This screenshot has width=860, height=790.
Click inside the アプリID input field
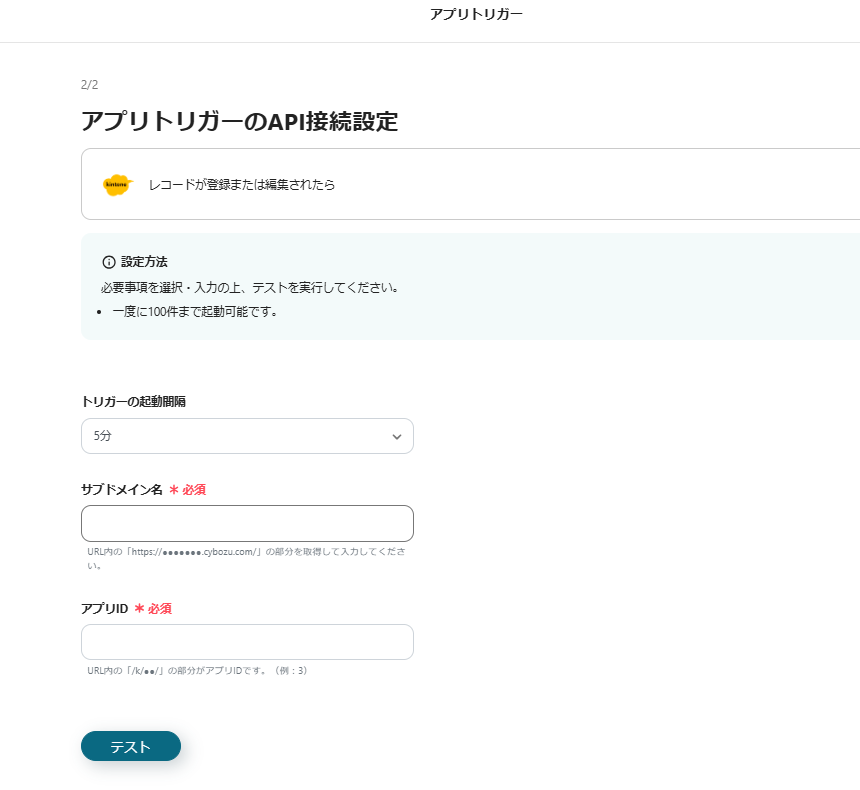click(247, 642)
